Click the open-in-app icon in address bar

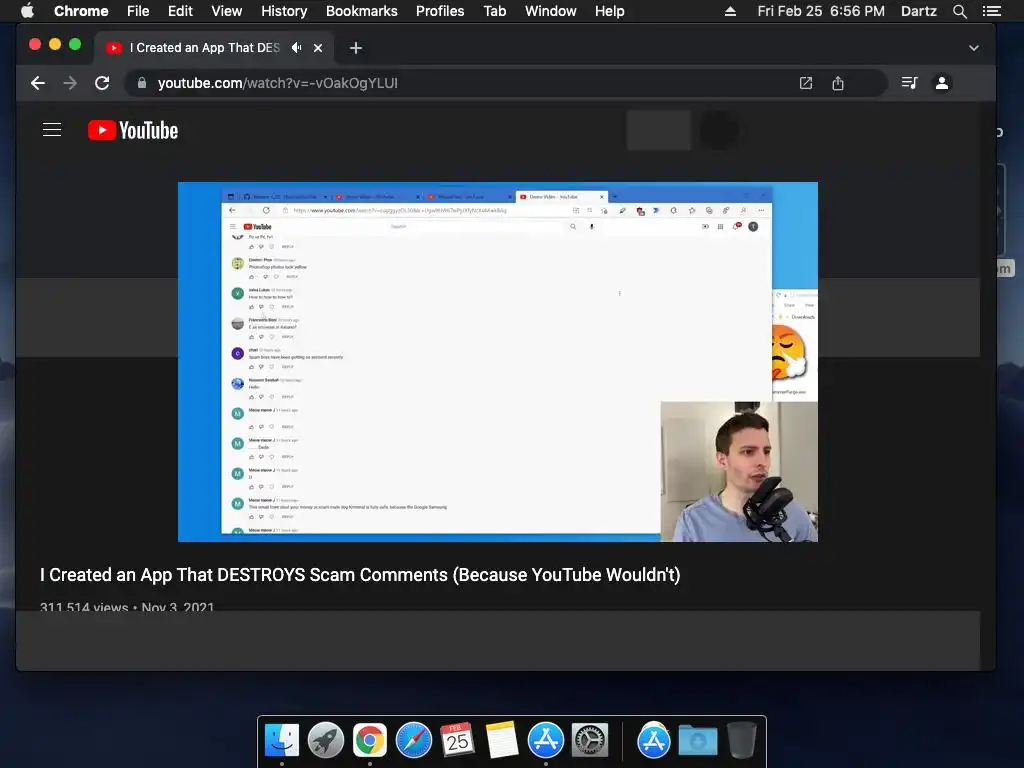click(x=806, y=83)
